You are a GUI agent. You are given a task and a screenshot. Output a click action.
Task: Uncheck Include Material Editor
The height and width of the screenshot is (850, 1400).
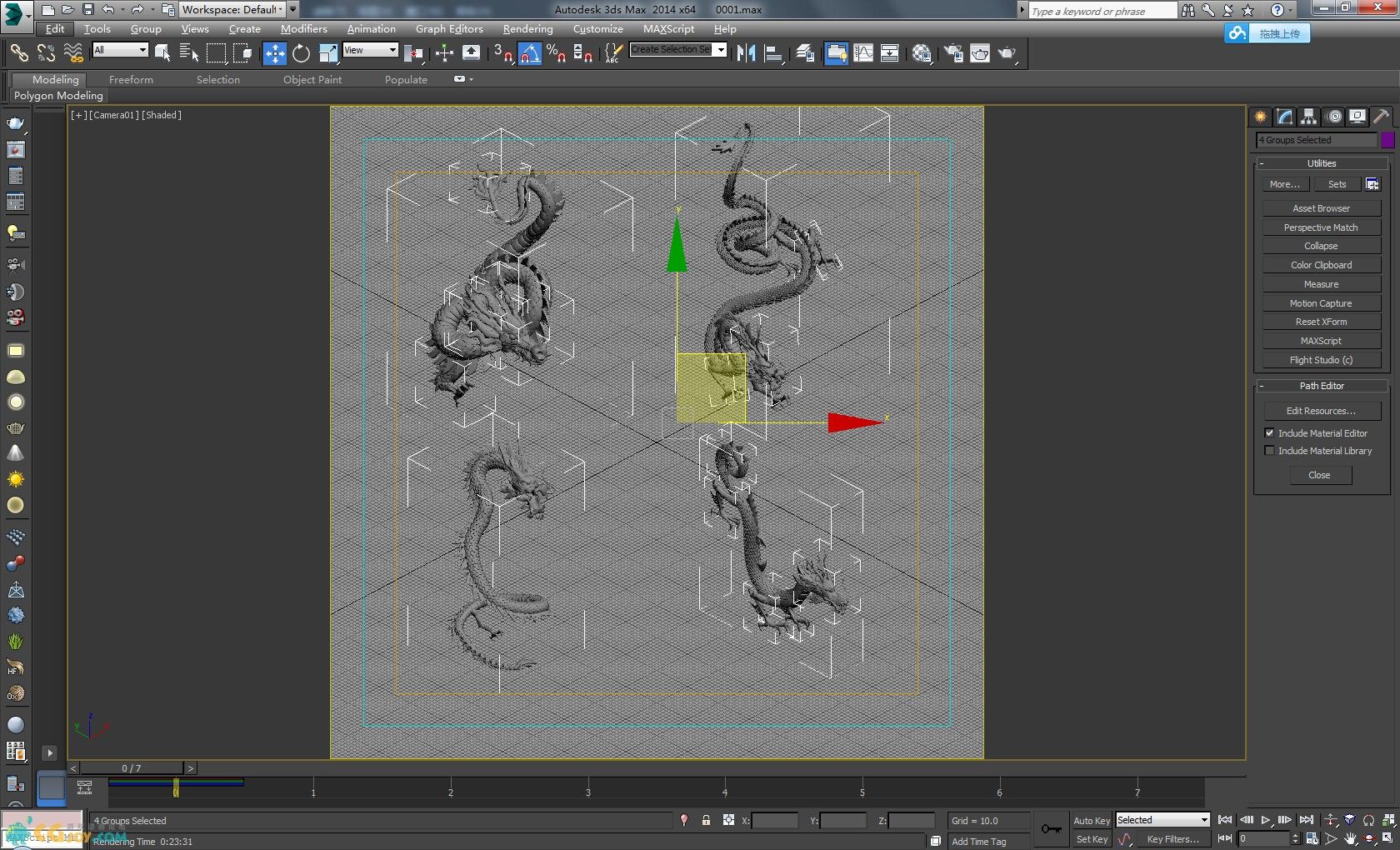coord(1269,432)
